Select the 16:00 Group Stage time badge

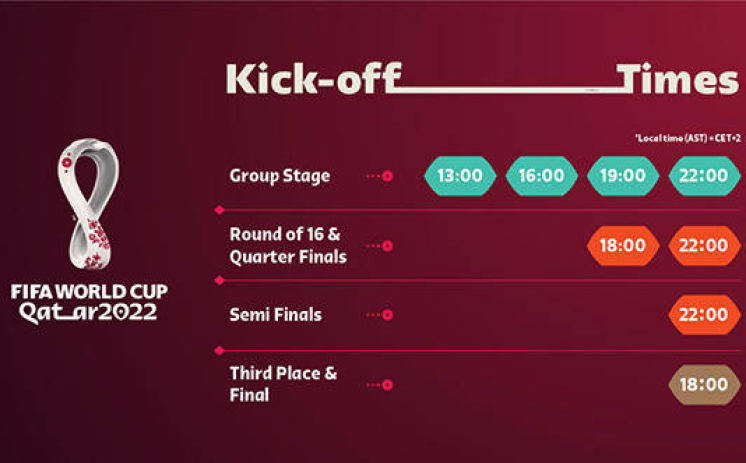[541, 176]
